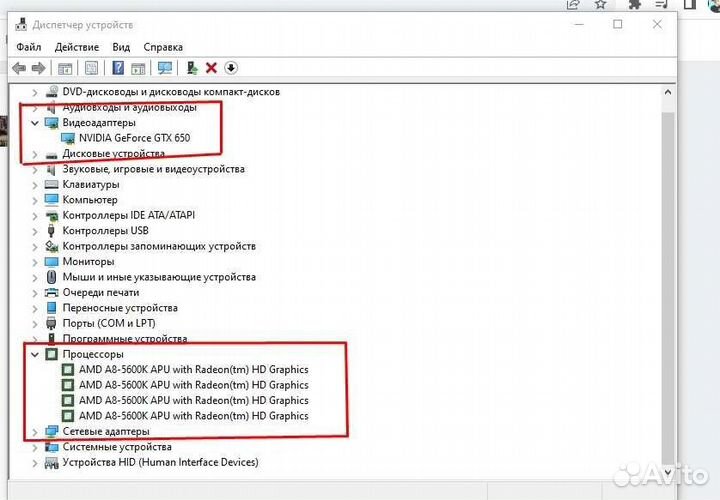The width and height of the screenshot is (720, 500).
Task: Click the Update driver toolbar icon
Action: [192, 68]
